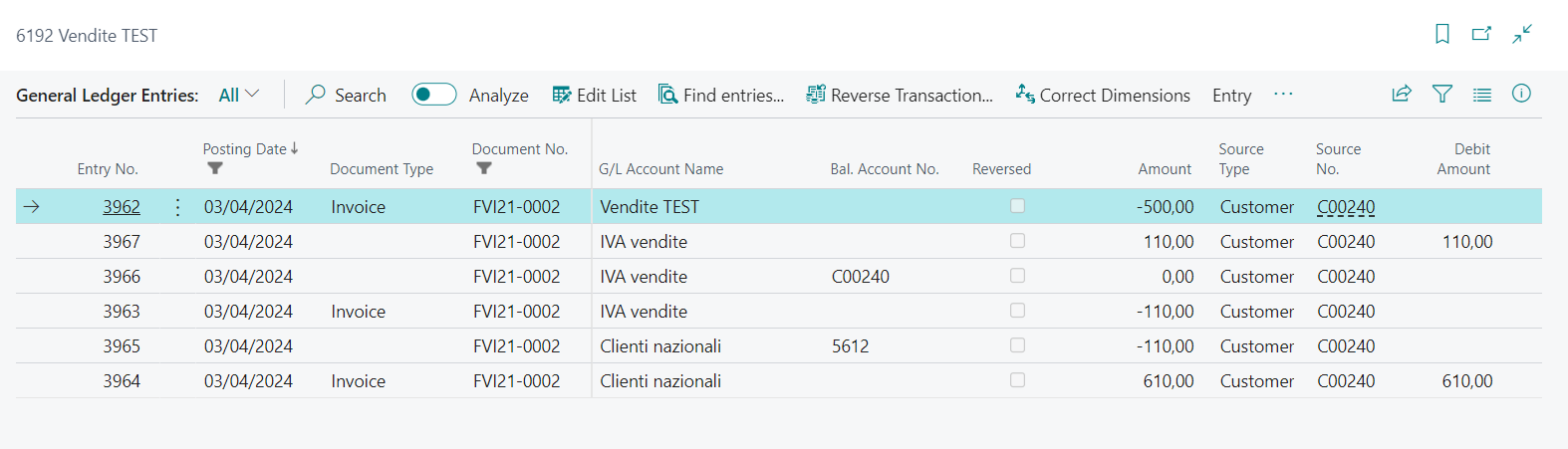Sort by Entry No. column header
Screen dimensions: 1568x449
[108, 169]
